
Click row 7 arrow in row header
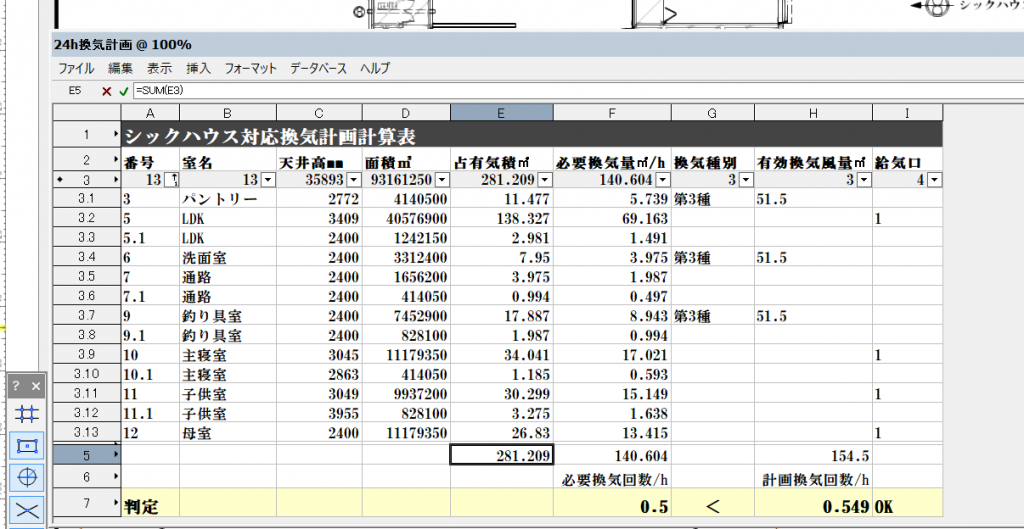click(x=114, y=507)
